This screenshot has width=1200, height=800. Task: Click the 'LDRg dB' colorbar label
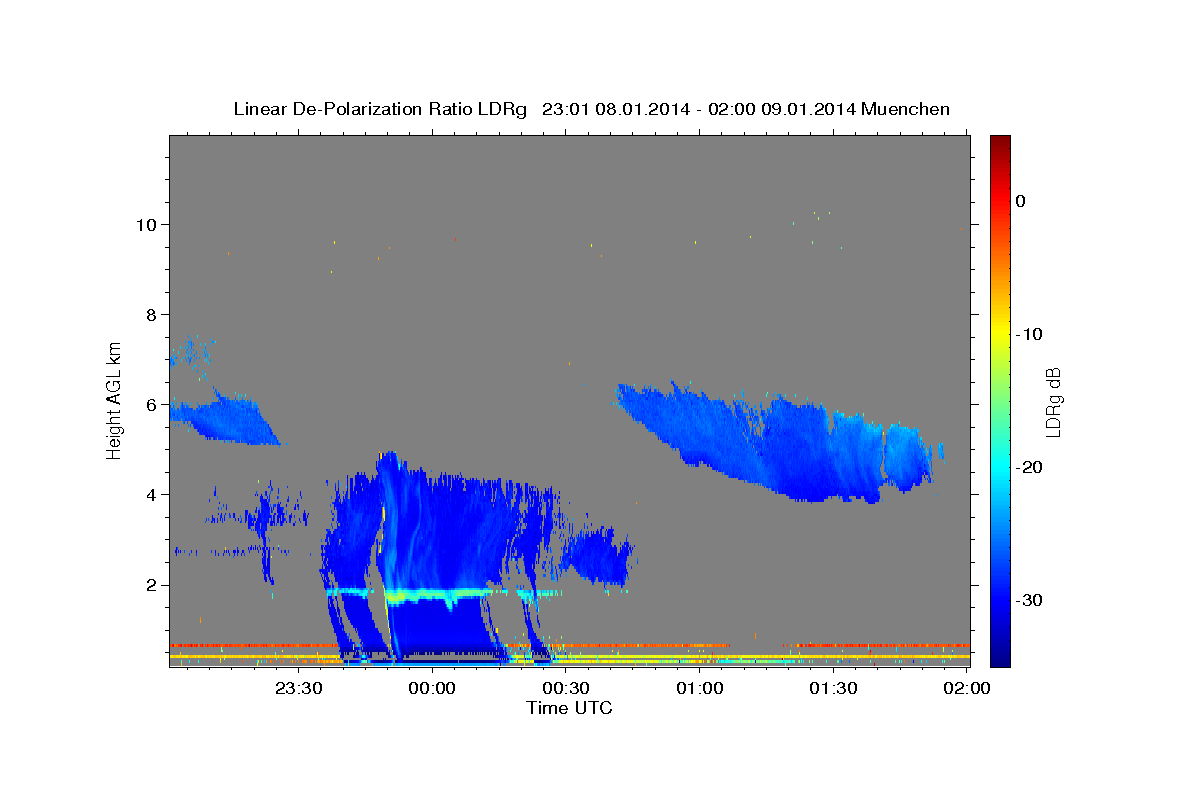(x=1052, y=401)
